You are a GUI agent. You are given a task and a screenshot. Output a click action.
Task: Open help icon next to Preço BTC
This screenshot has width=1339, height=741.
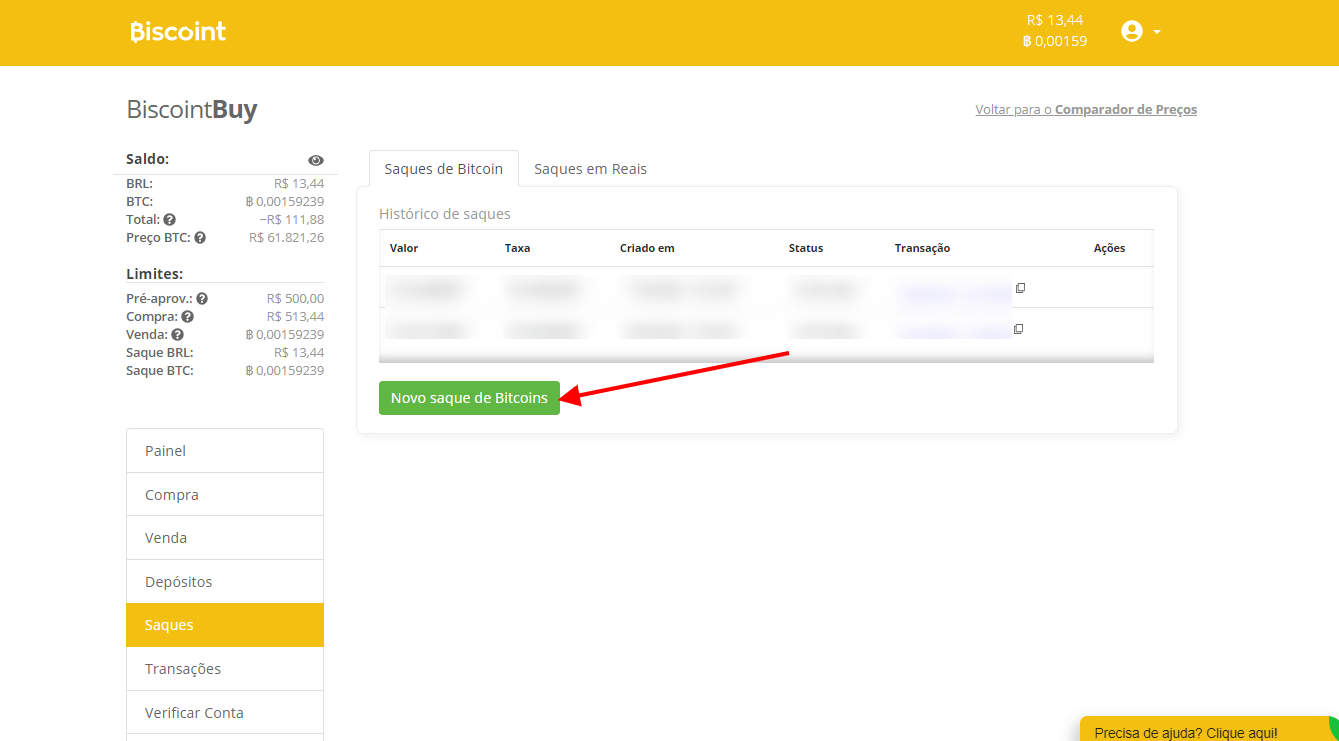click(200, 238)
